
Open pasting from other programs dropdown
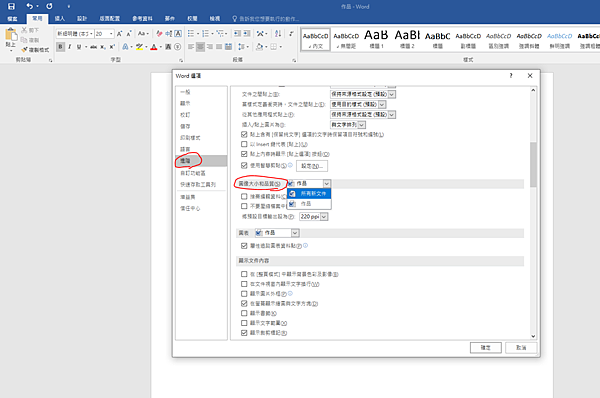[363, 114]
